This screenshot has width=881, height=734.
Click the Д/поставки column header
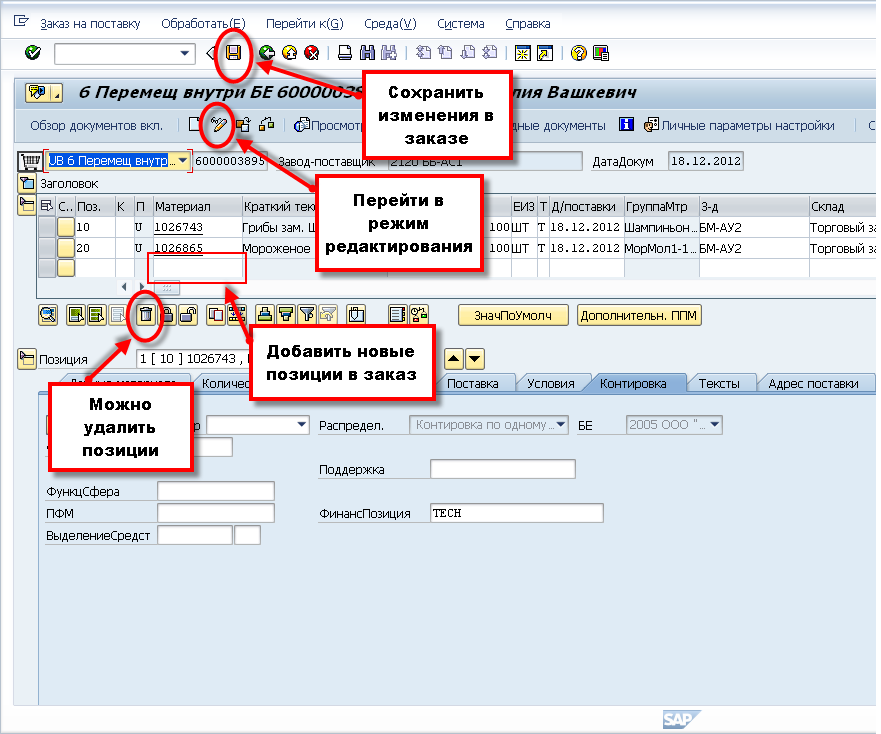[586, 206]
